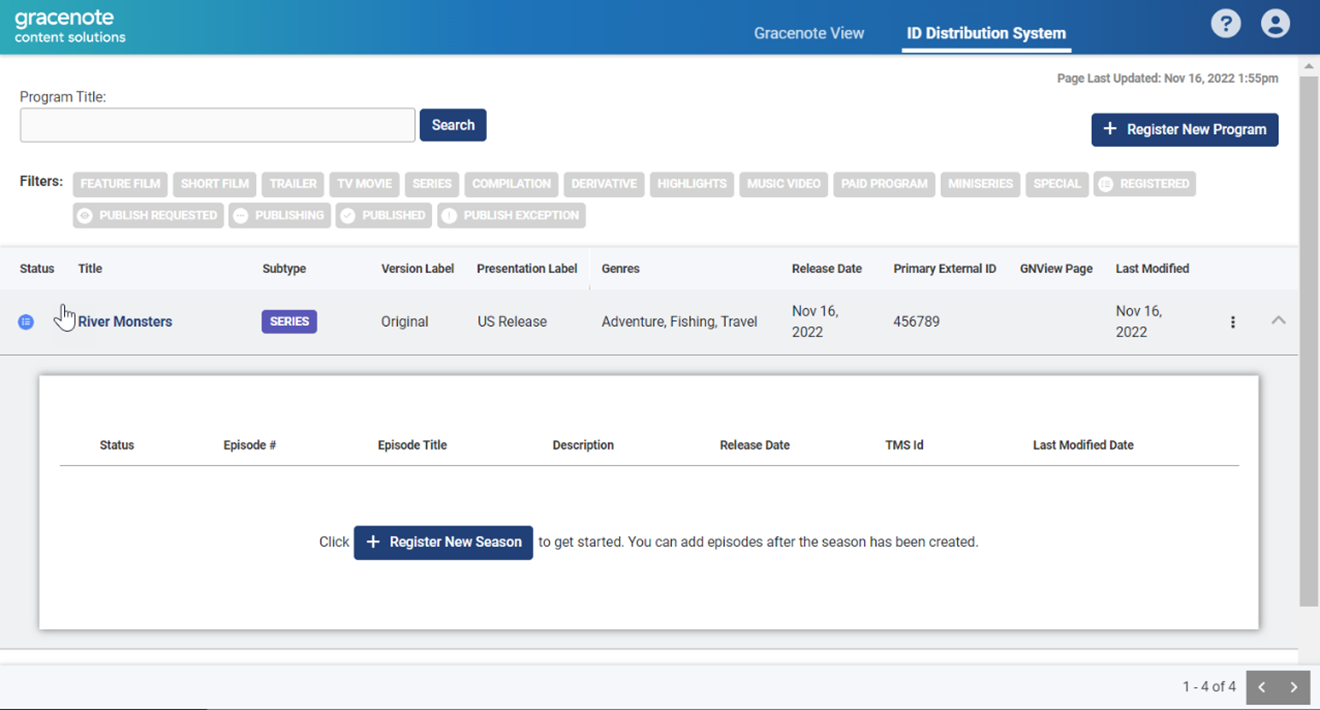
Task: Toggle the Publish Exception filter
Action: 511,216
